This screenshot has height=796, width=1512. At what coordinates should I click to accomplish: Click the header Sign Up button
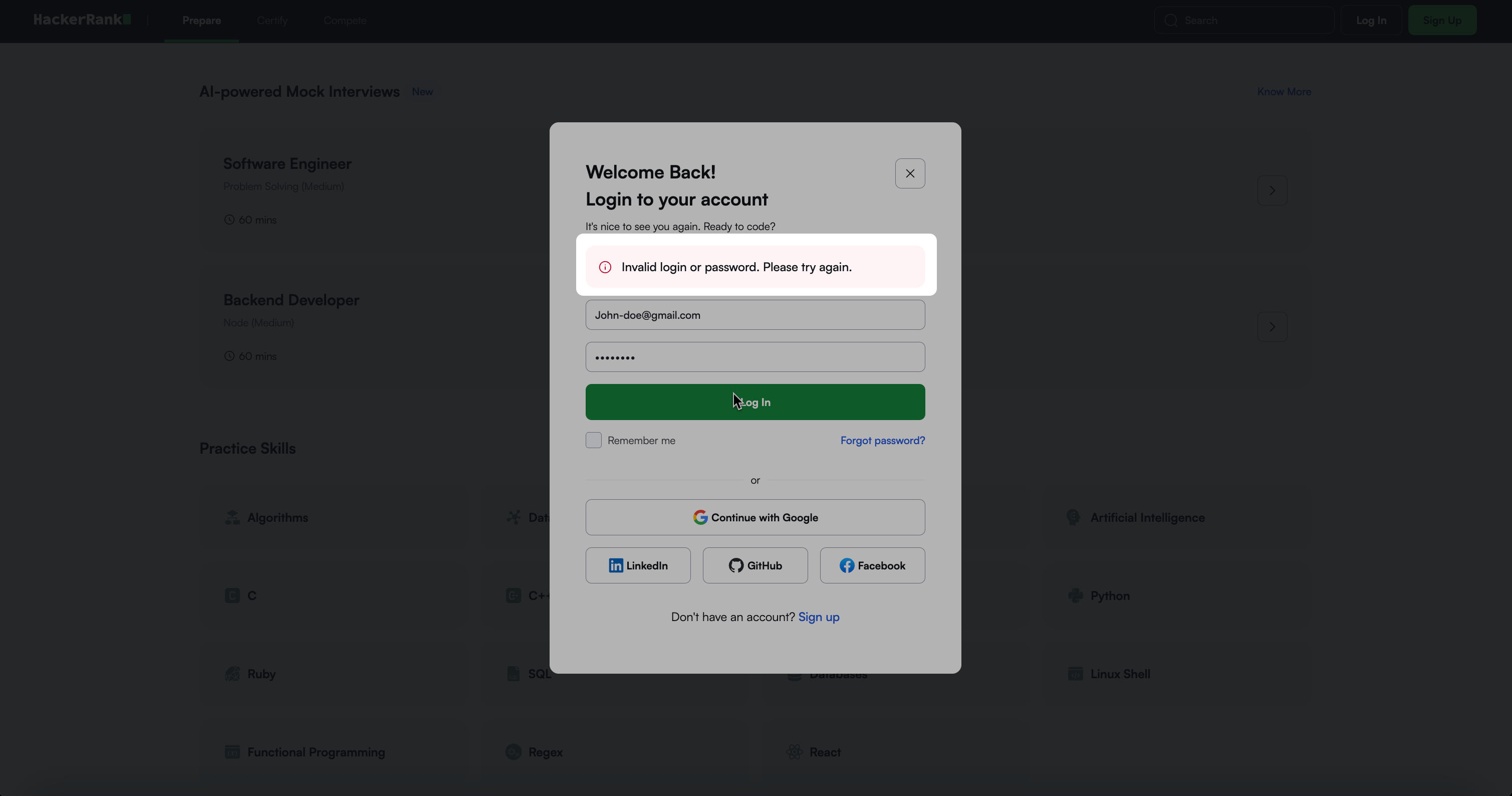pyautogui.click(x=1442, y=21)
